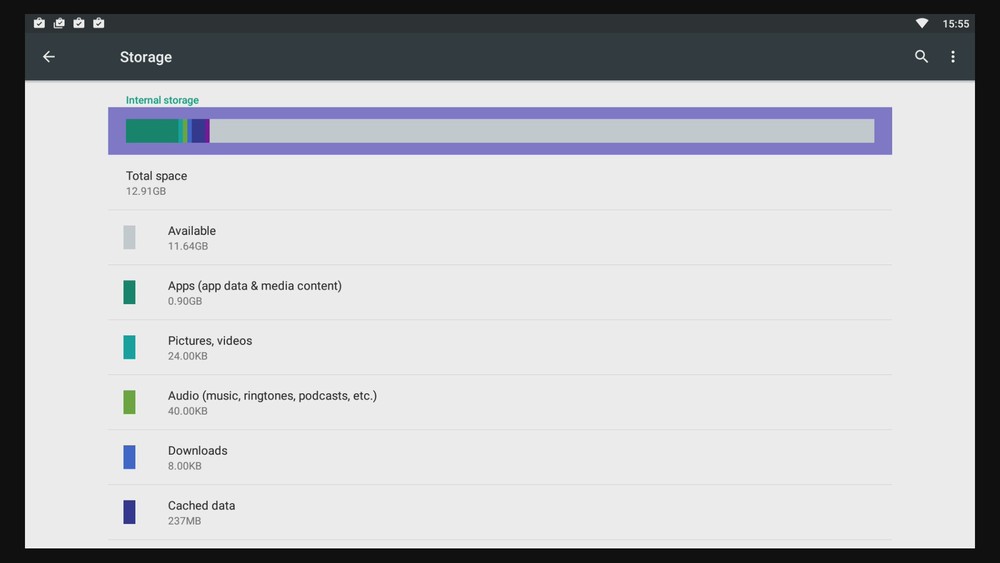This screenshot has width=1000, height=563.
Task: Tap the first notification icon in status bar
Action: (x=39, y=23)
